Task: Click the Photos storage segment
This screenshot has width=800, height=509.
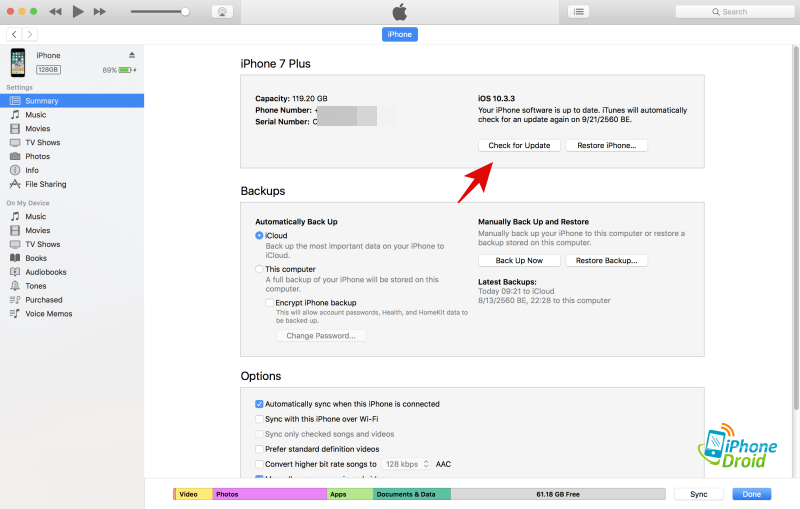Action: [x=269, y=494]
